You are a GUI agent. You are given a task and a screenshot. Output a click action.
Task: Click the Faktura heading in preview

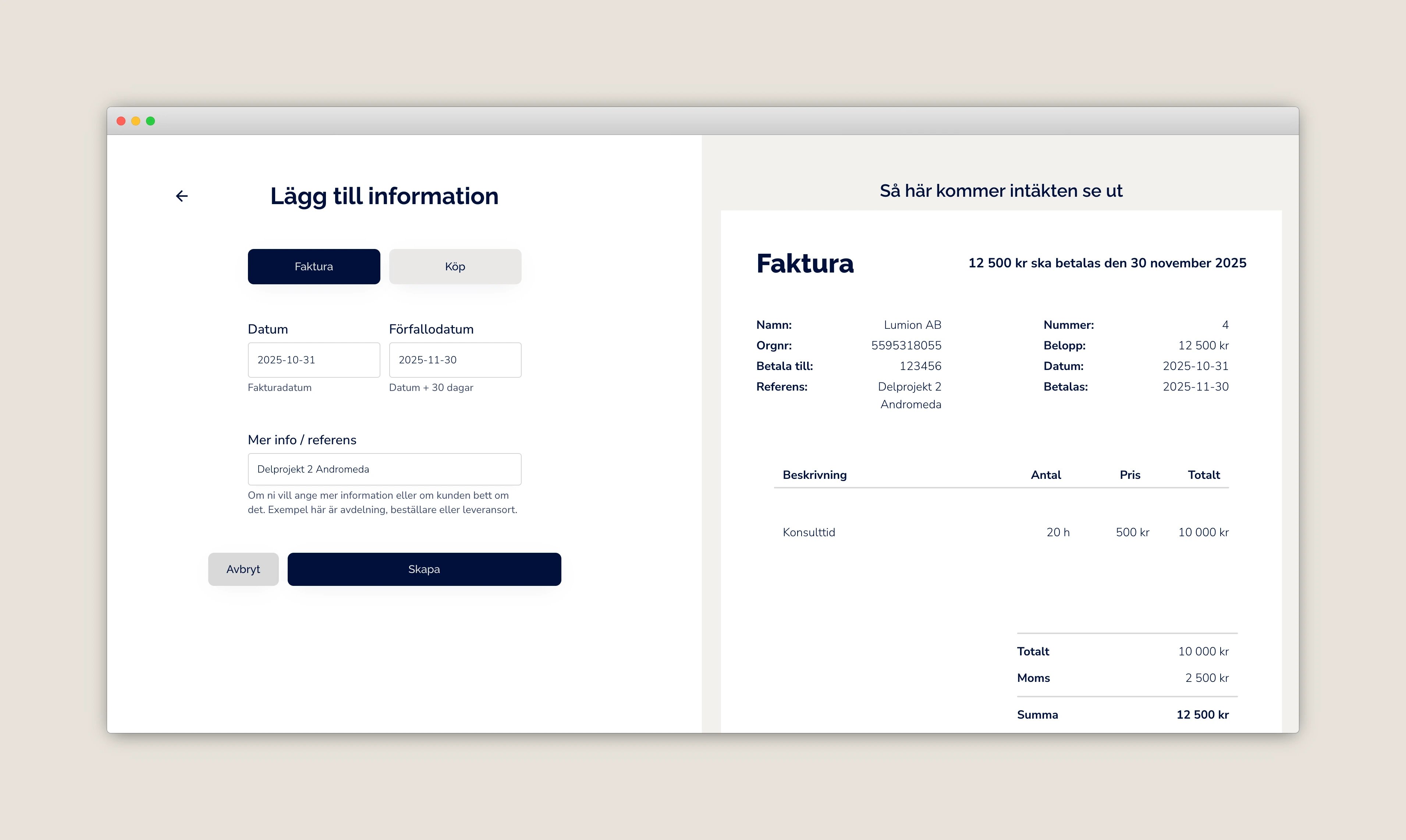[x=804, y=264]
